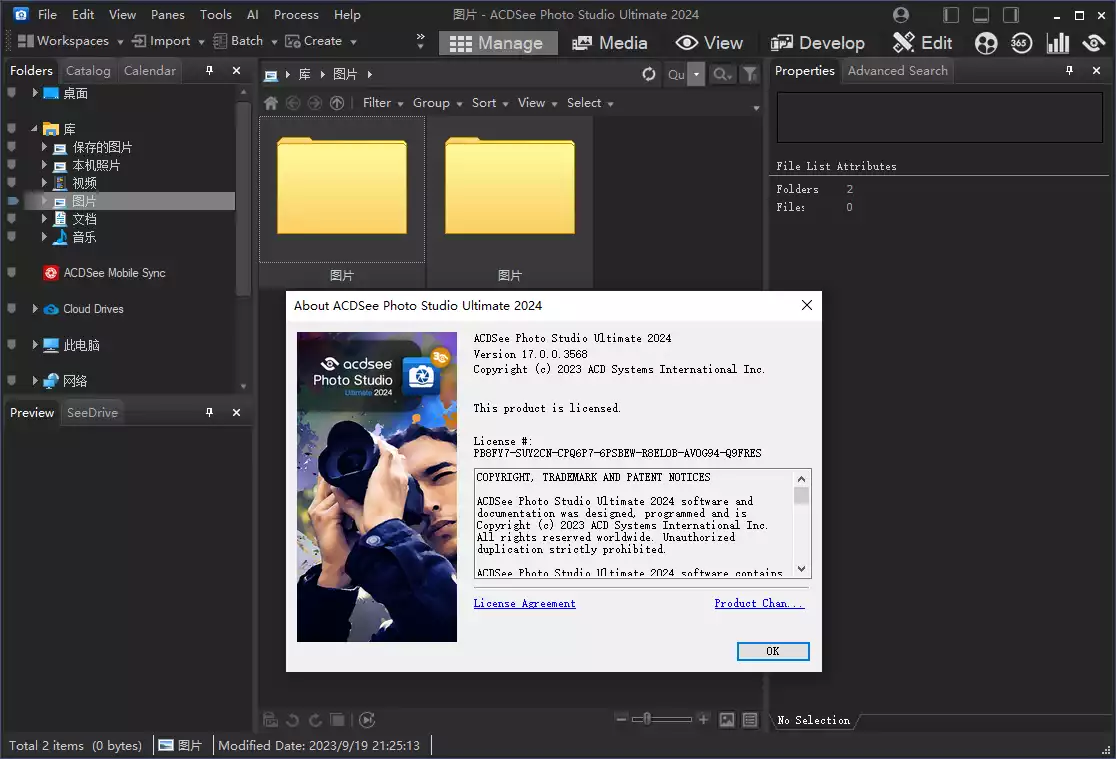Open the Panes menu
The image size is (1116, 759).
tap(167, 14)
